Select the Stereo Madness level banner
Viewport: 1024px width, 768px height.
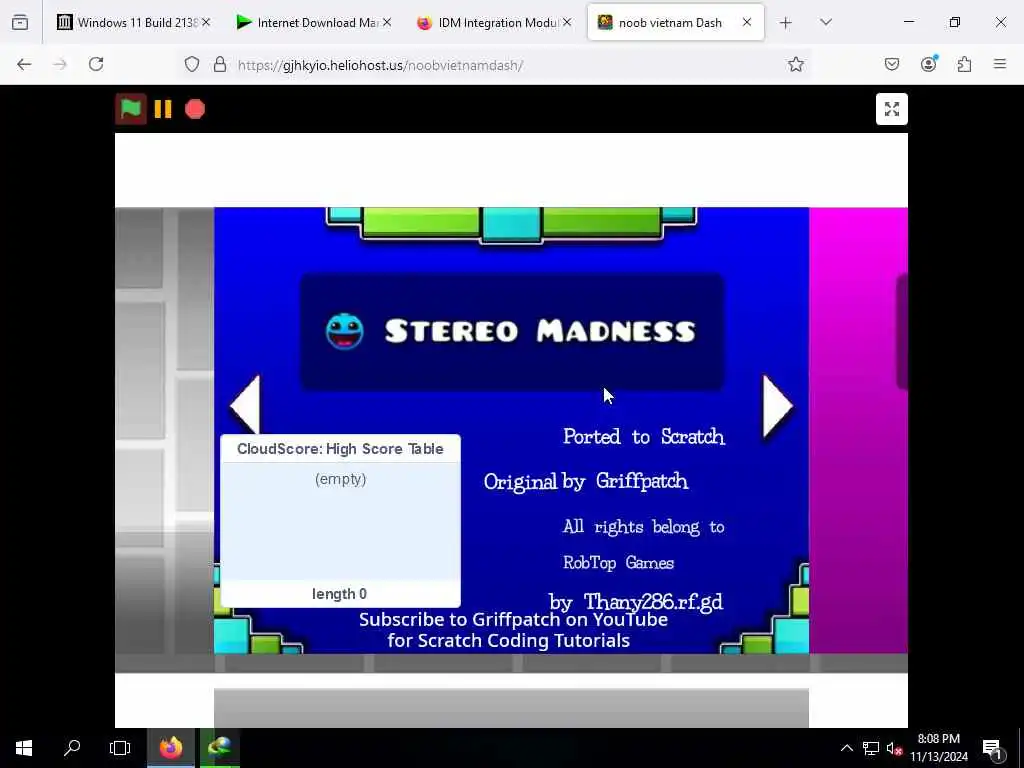[x=512, y=332]
